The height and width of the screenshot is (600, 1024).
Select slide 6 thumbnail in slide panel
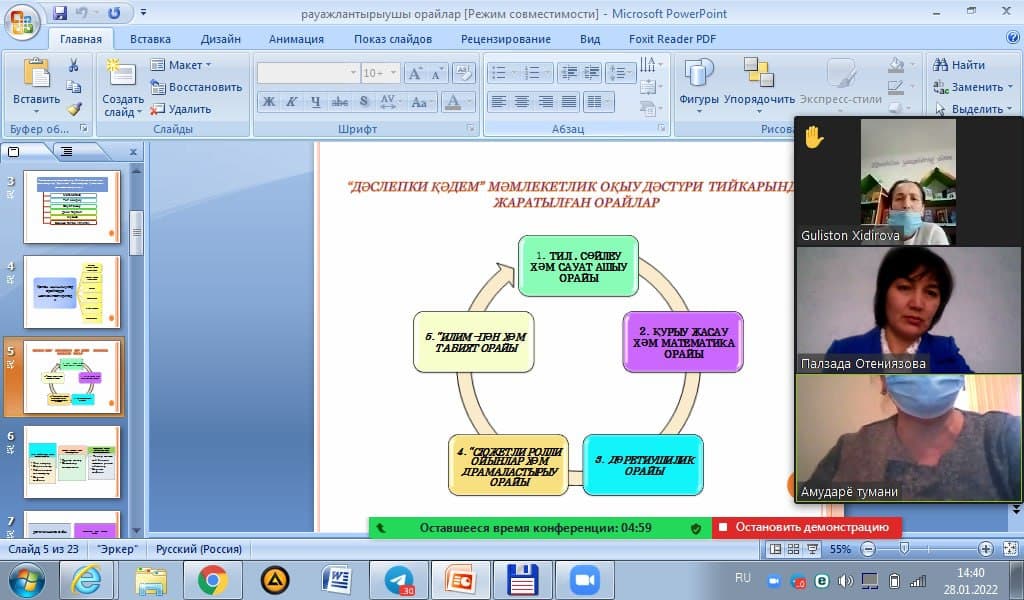(x=72, y=461)
